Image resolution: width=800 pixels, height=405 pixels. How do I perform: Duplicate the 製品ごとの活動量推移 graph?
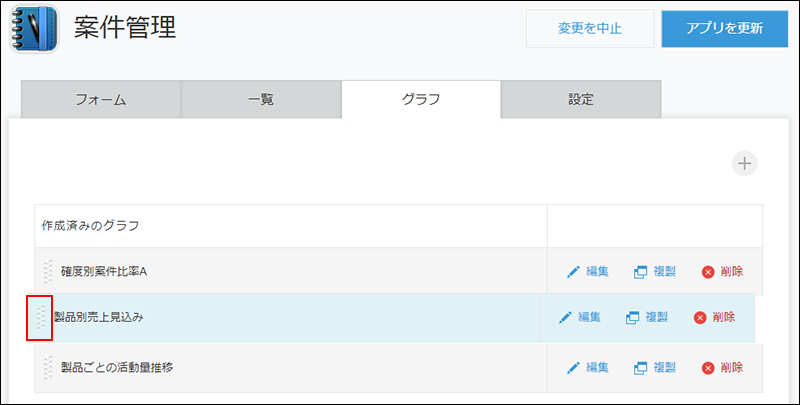pyautogui.click(x=655, y=367)
